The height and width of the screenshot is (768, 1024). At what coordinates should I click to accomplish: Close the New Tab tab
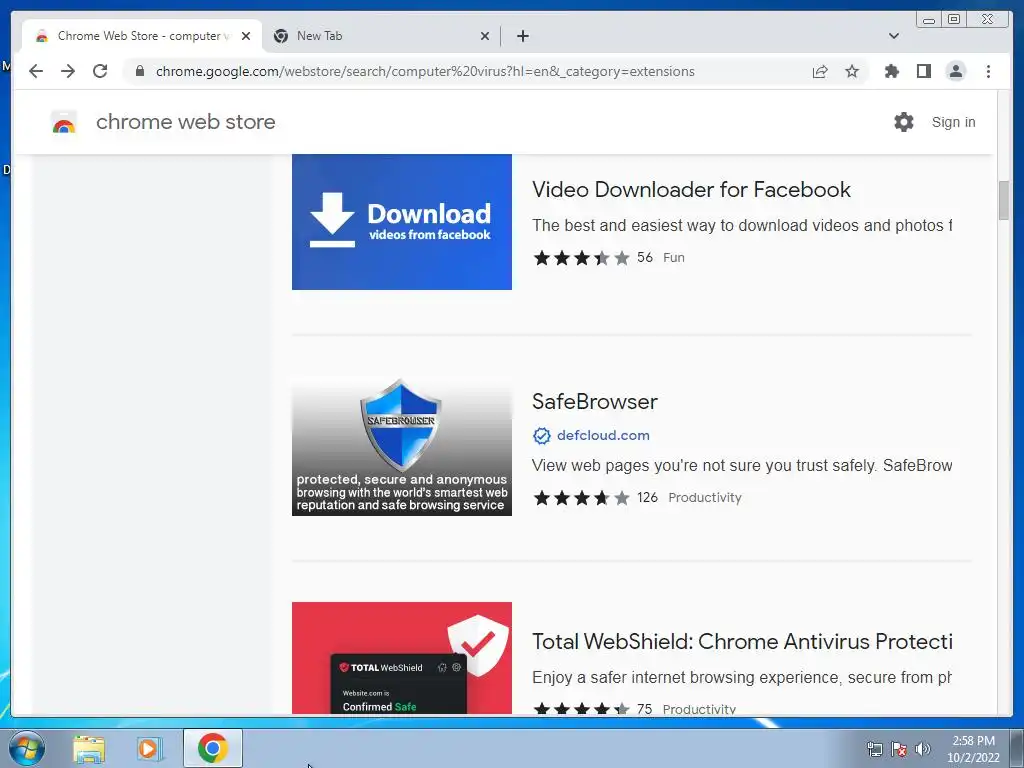pyautogui.click(x=485, y=36)
